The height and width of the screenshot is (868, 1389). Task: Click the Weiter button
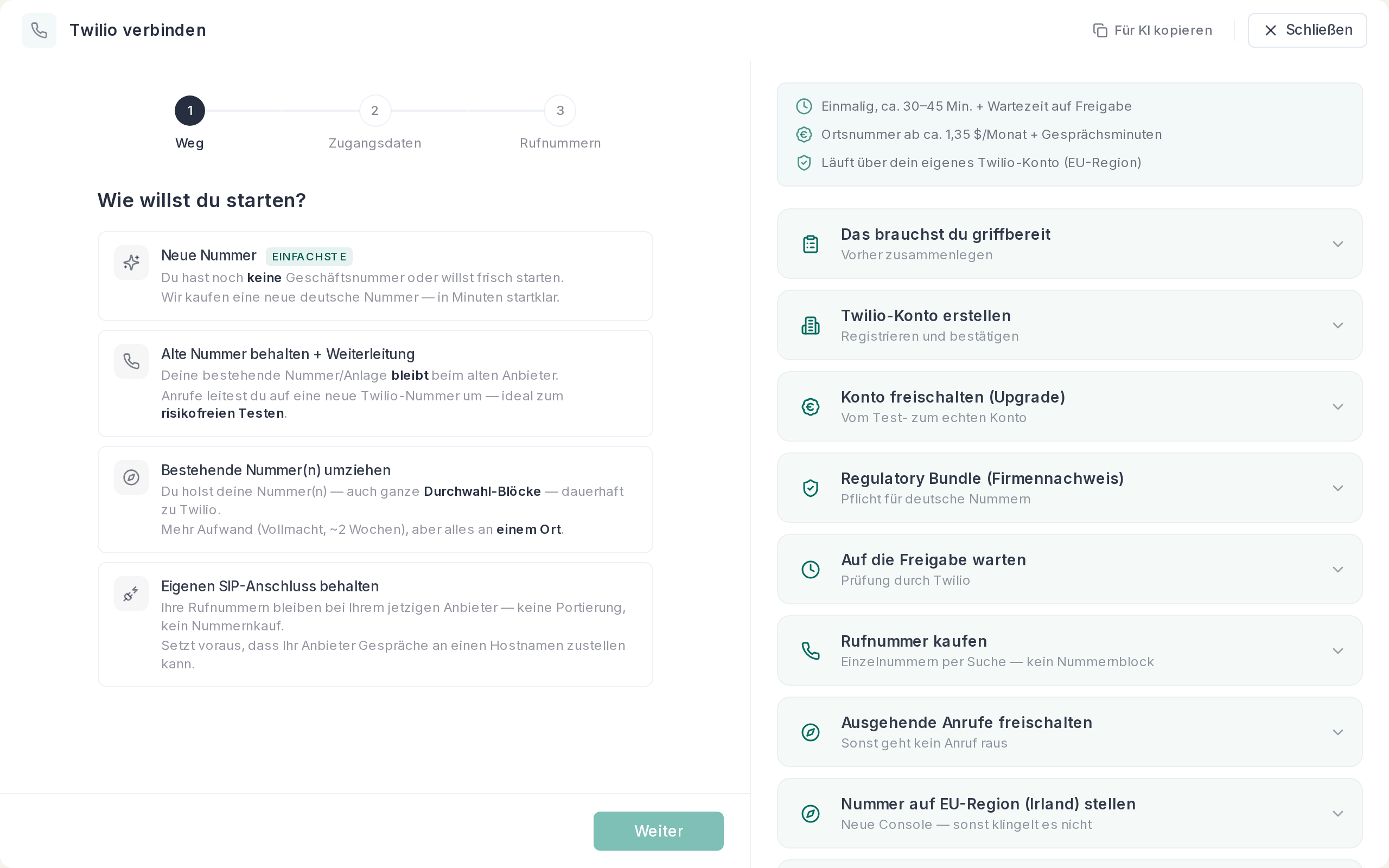pos(658,831)
